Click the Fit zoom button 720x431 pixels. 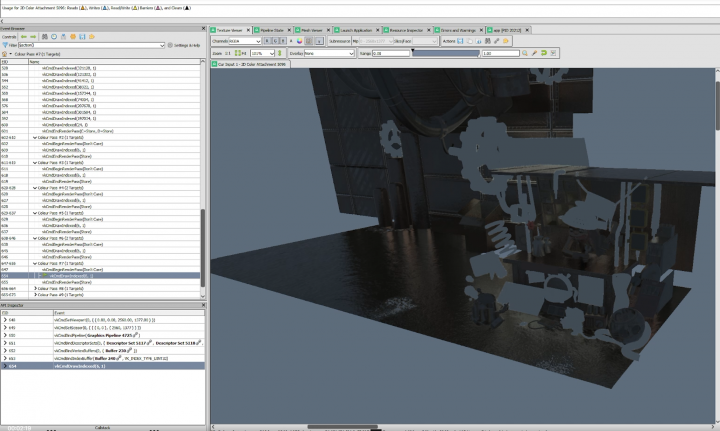pos(241,53)
